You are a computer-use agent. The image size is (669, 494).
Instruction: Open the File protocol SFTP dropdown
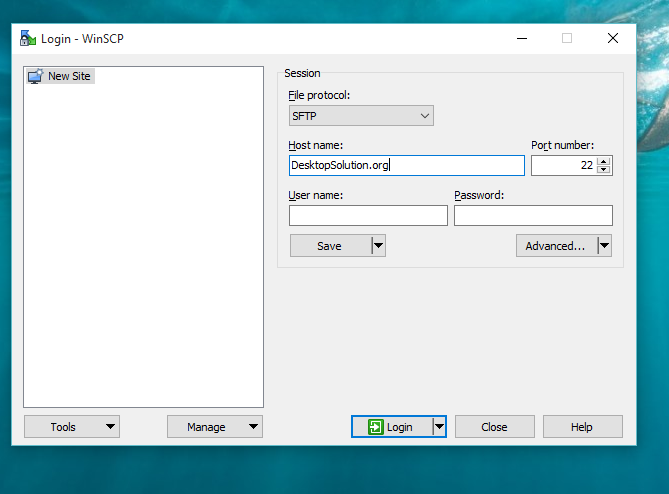point(361,116)
